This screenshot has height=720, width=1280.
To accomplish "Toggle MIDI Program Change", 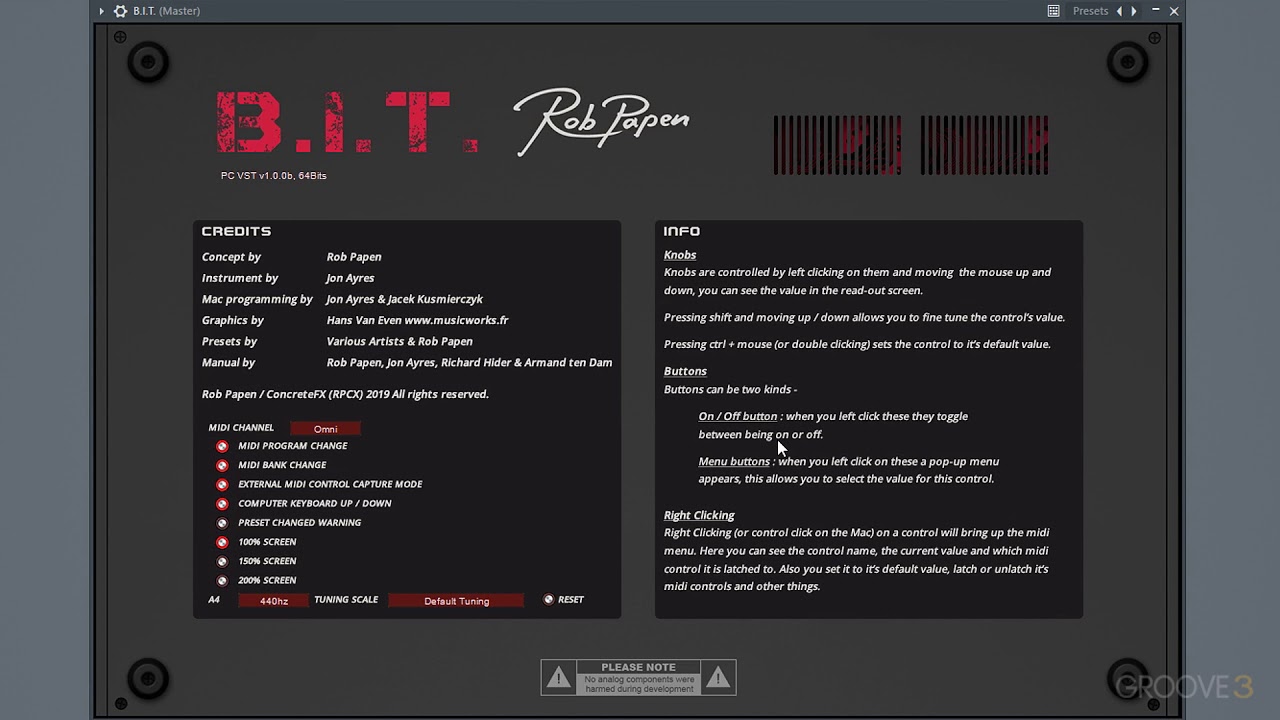I will [x=222, y=446].
